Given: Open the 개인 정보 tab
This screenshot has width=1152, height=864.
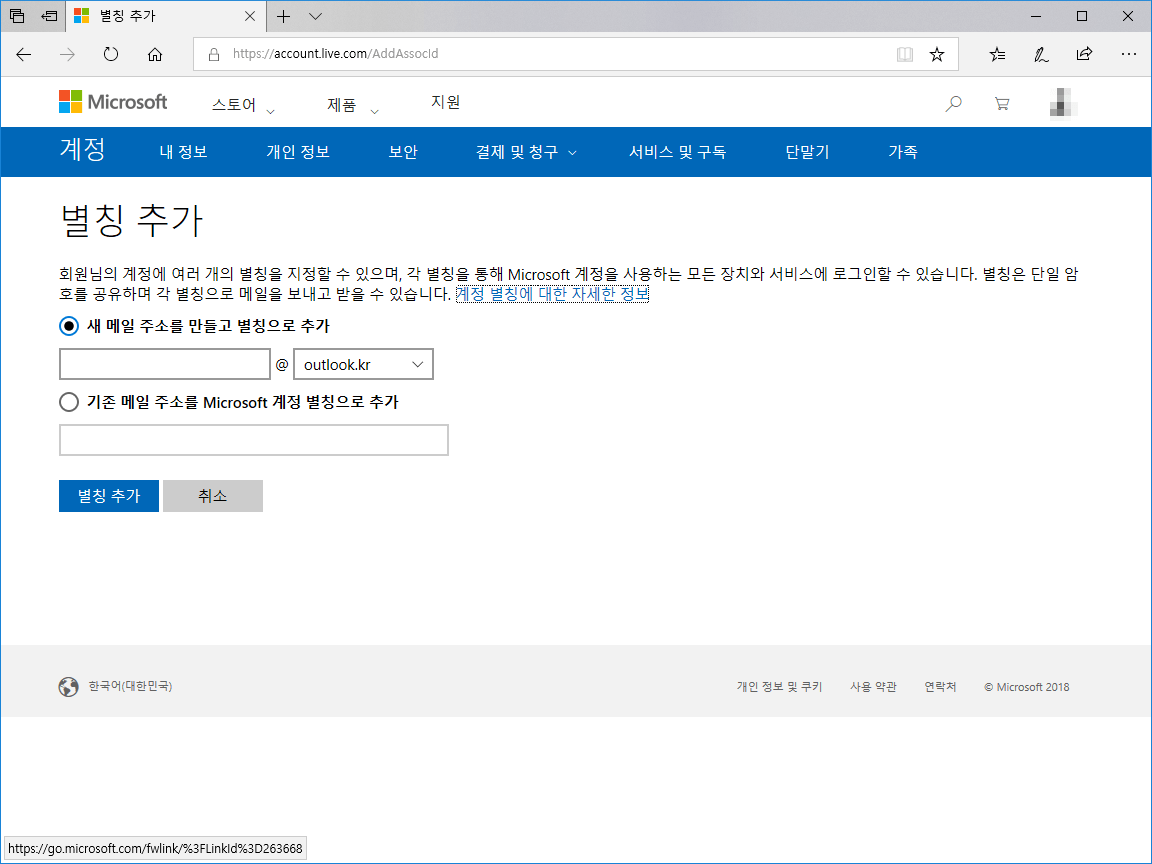Looking at the screenshot, I should click(x=298, y=152).
